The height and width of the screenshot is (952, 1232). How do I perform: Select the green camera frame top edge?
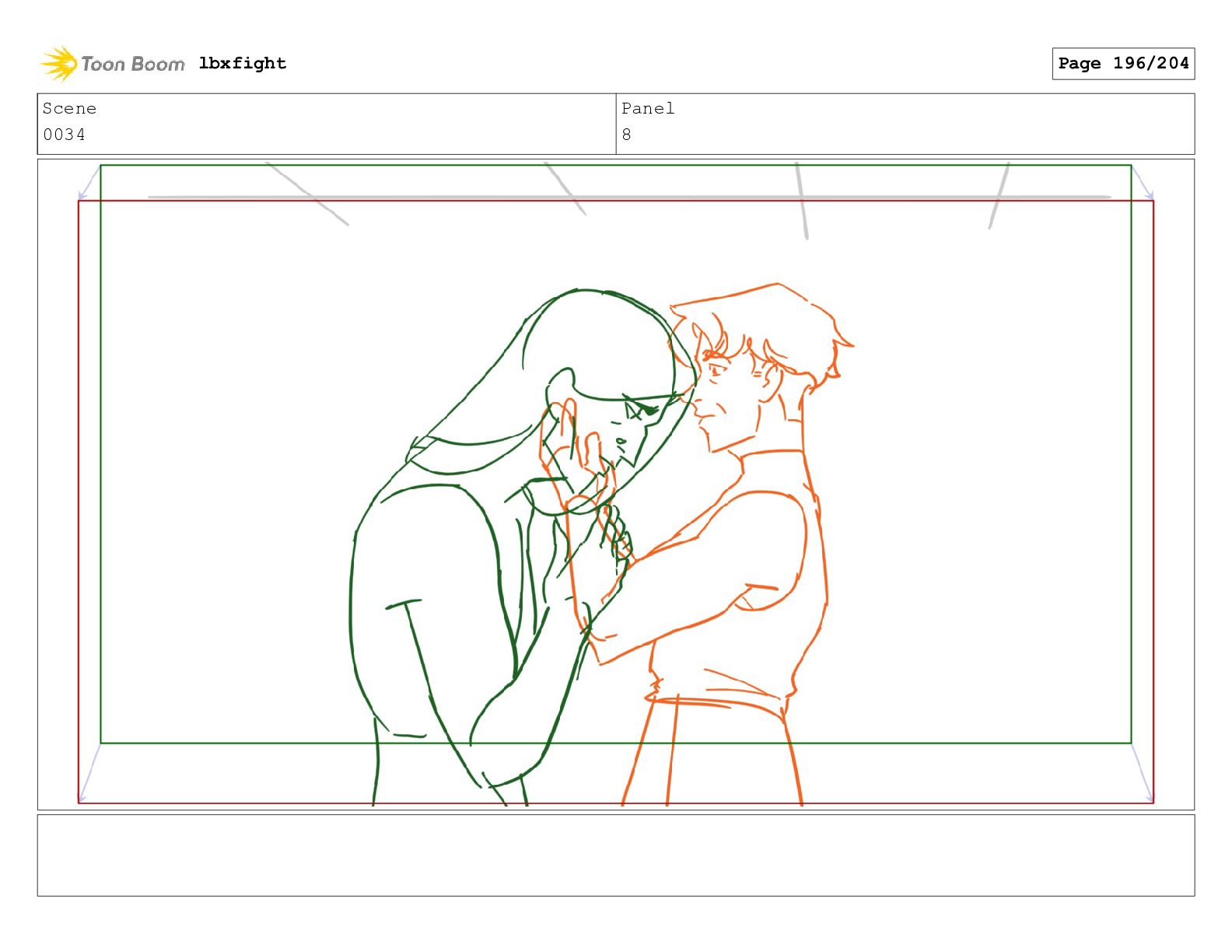tap(616, 166)
